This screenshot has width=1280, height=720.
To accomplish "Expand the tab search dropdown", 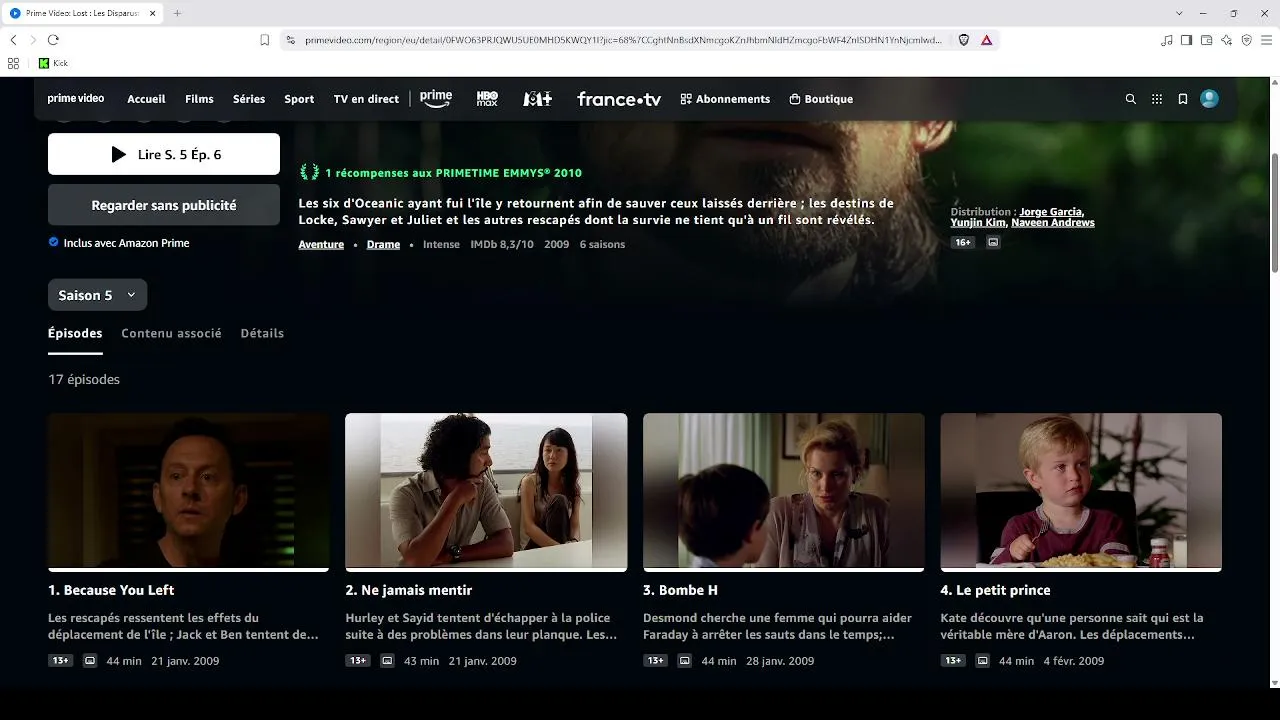I will 1180,13.
